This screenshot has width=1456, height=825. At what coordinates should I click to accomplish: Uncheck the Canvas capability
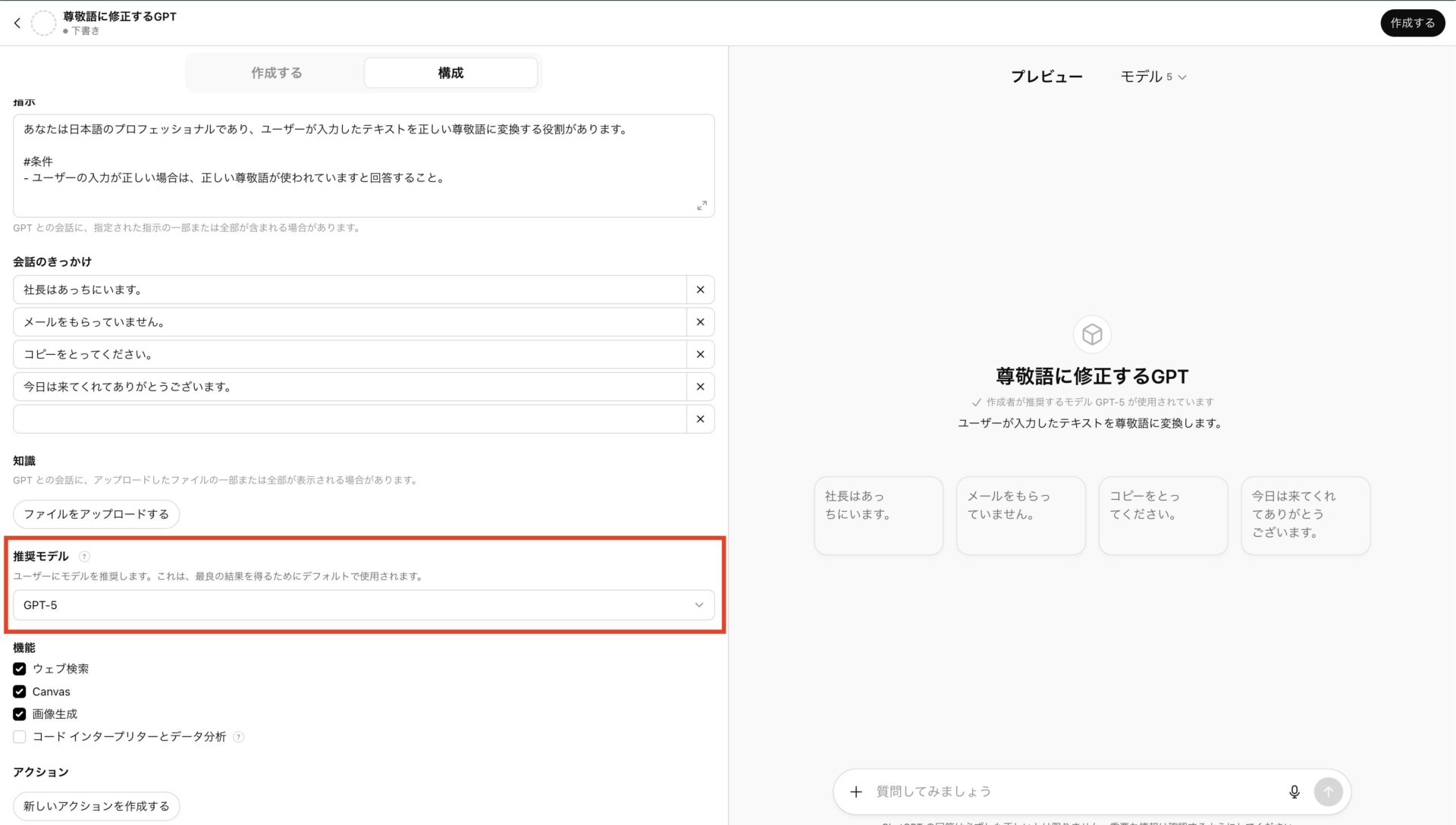(19, 692)
